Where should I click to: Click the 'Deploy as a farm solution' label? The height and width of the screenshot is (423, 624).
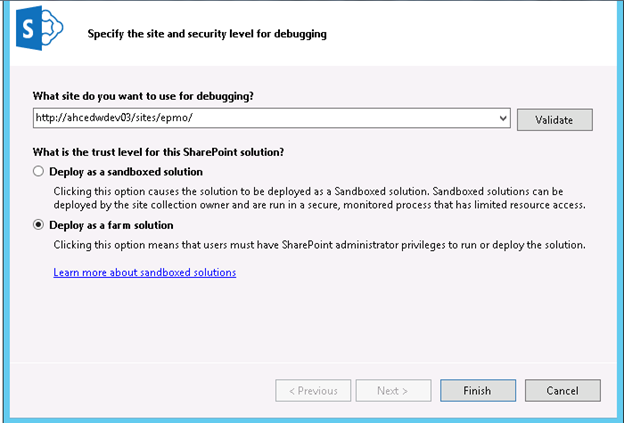[111, 225]
